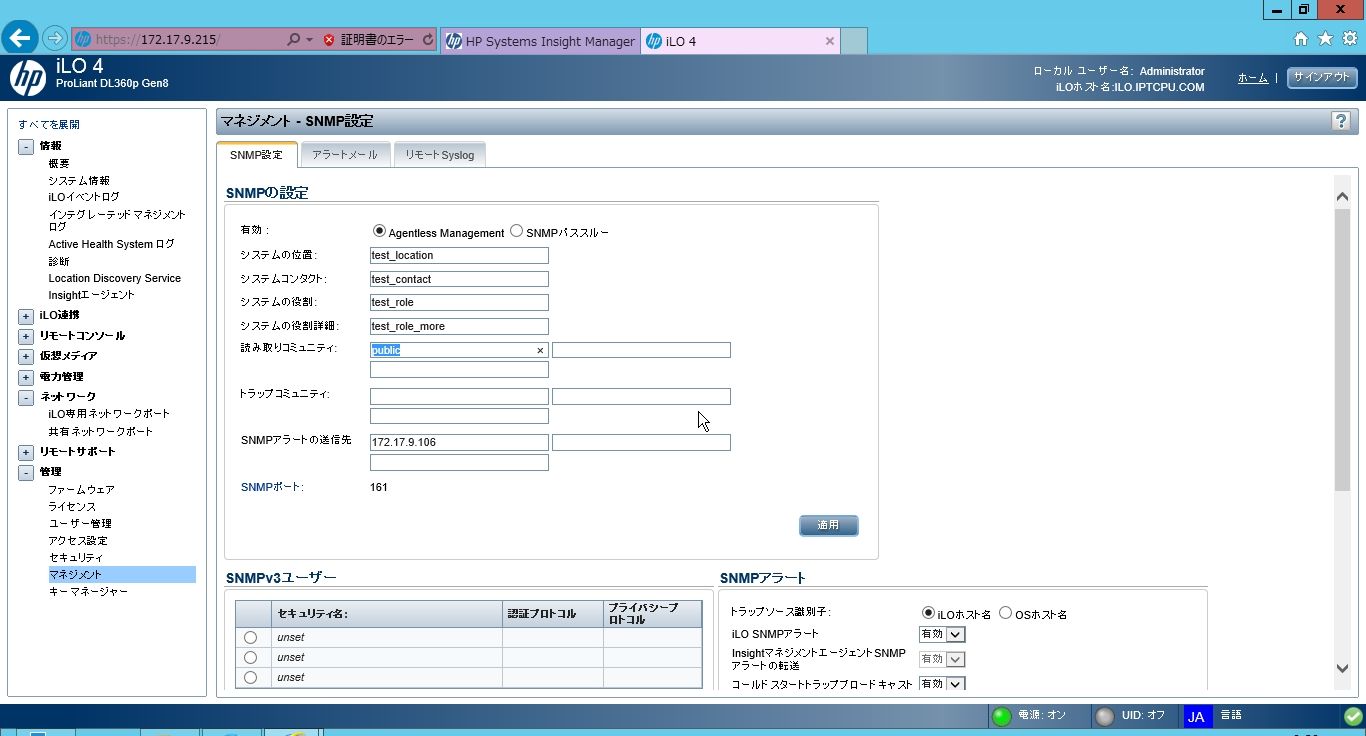This screenshot has height=736, width=1366.
Task: Collapse the 管理 section
Action: [x=26, y=472]
